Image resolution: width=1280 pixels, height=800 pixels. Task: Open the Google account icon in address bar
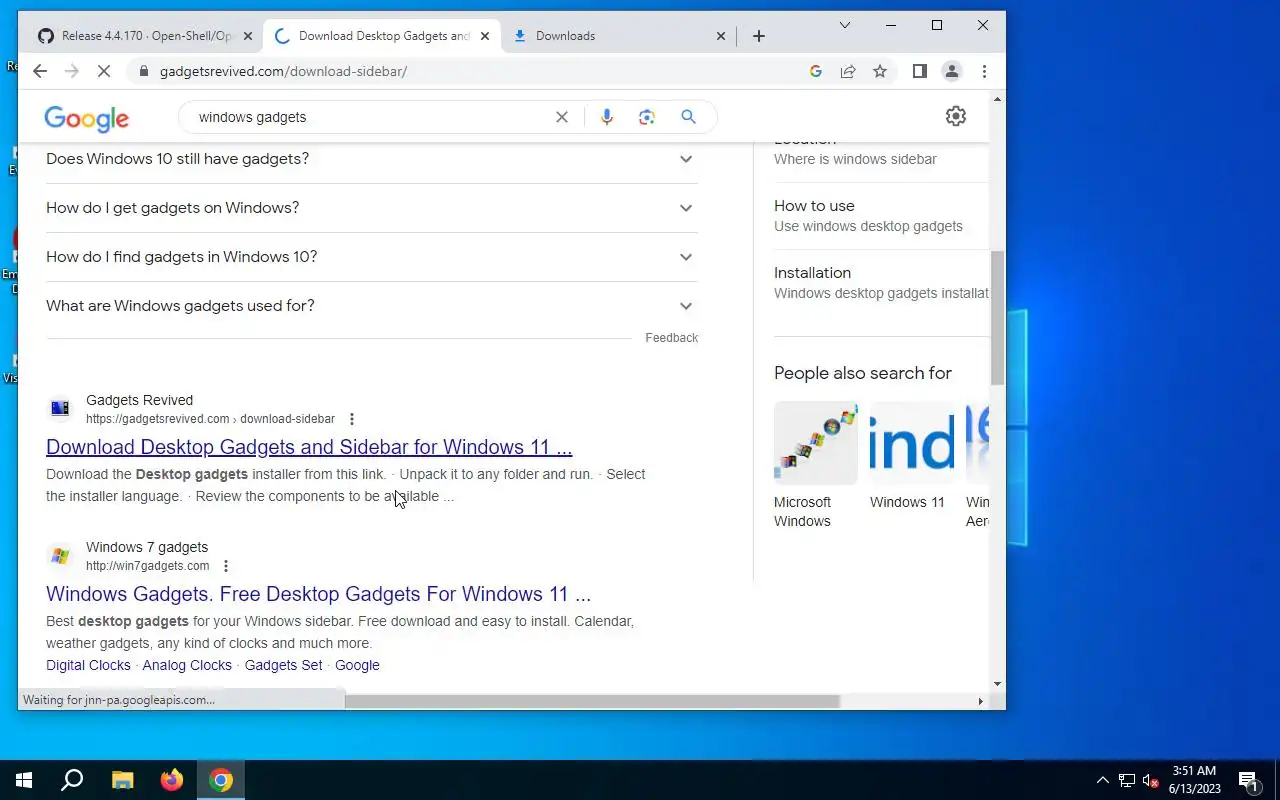coord(816,71)
